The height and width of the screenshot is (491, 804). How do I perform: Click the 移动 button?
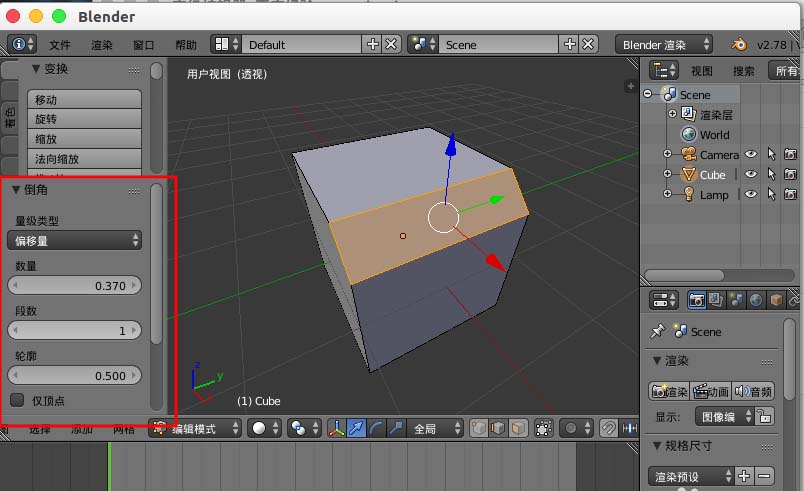(x=85, y=99)
